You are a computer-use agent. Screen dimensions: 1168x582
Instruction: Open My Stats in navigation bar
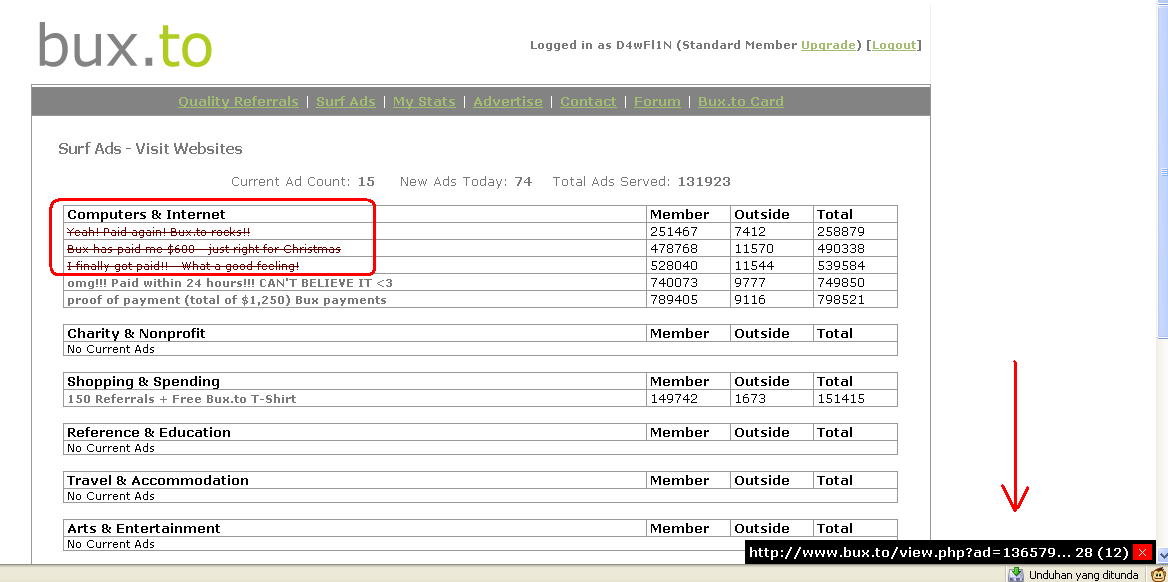coord(424,101)
